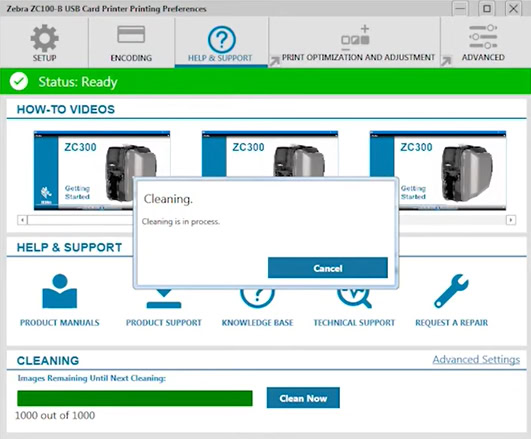Click the right arrow of videos scrollbar
531x439 pixels.
pyautogui.click(x=511, y=220)
